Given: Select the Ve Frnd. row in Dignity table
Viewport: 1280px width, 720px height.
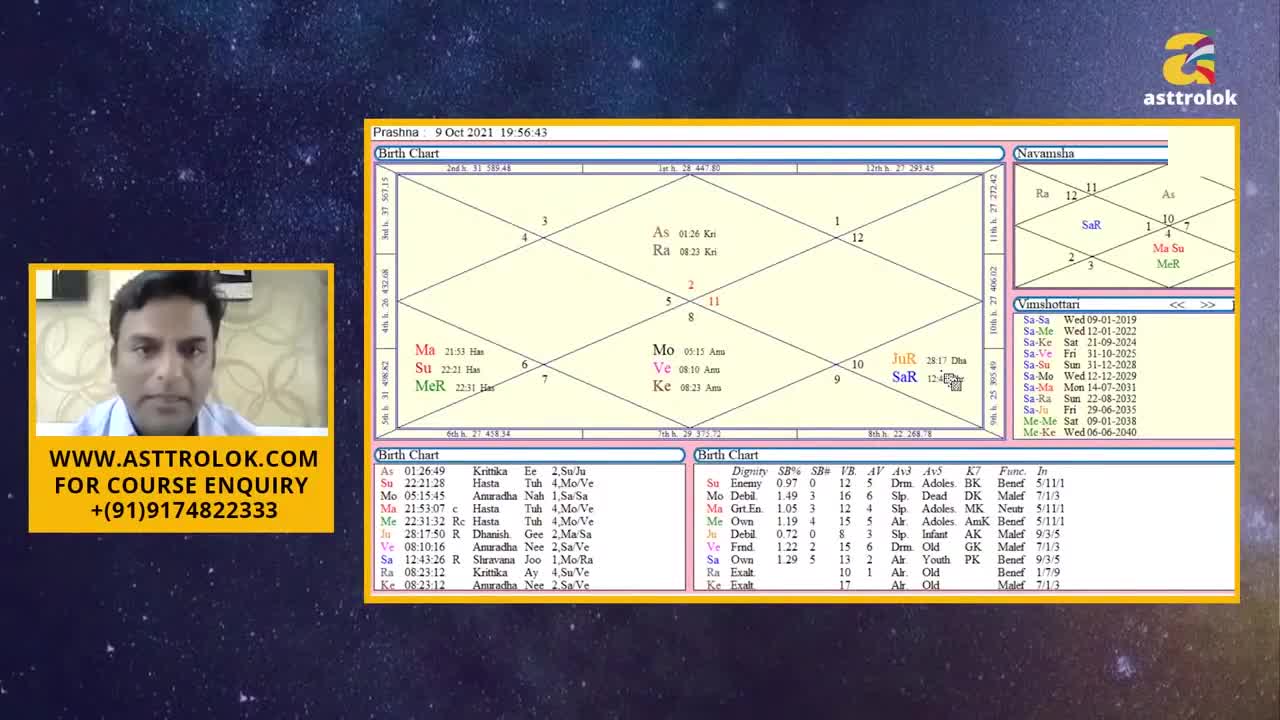Looking at the screenshot, I should (883, 547).
